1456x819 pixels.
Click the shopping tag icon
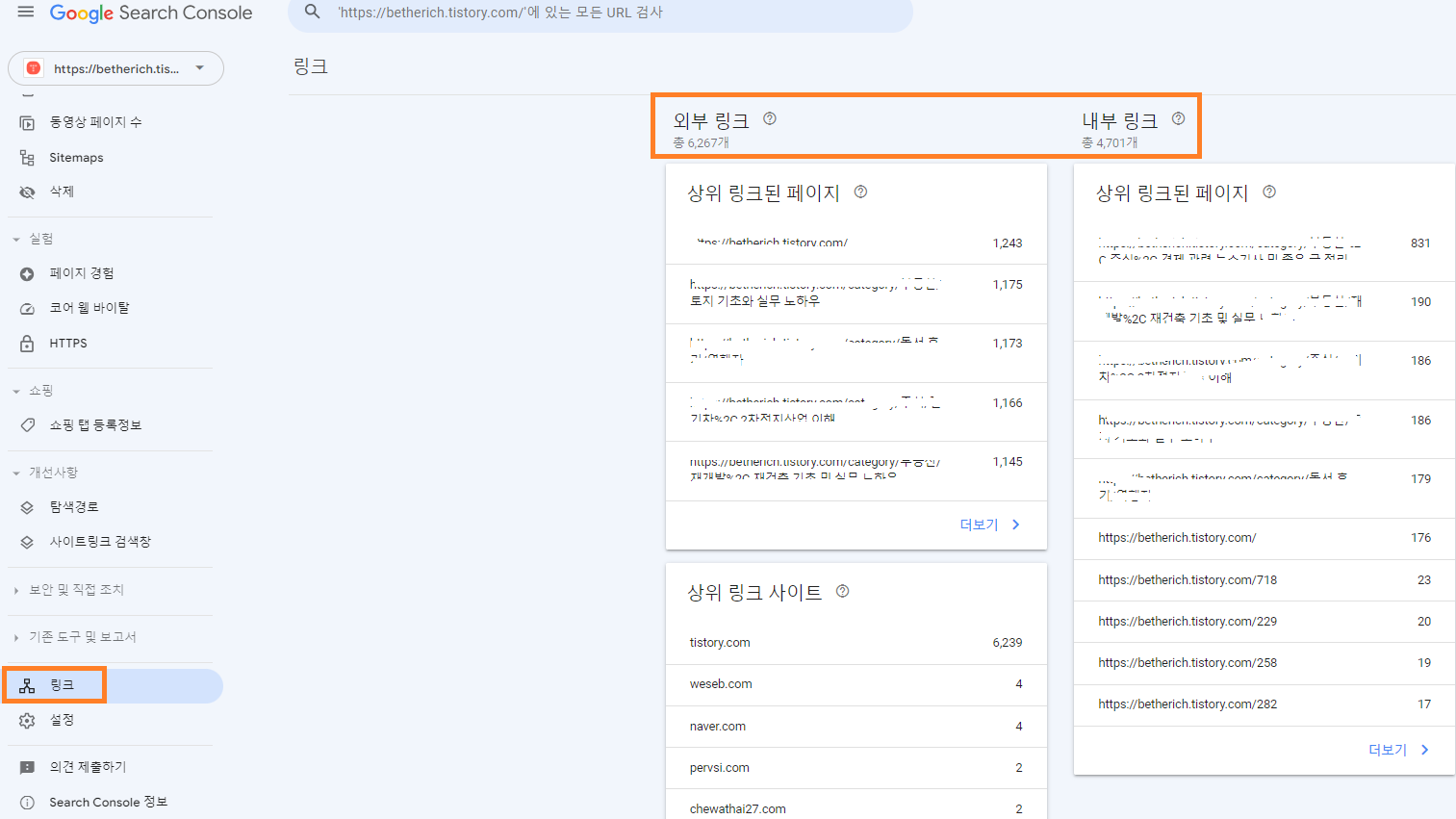pos(27,425)
